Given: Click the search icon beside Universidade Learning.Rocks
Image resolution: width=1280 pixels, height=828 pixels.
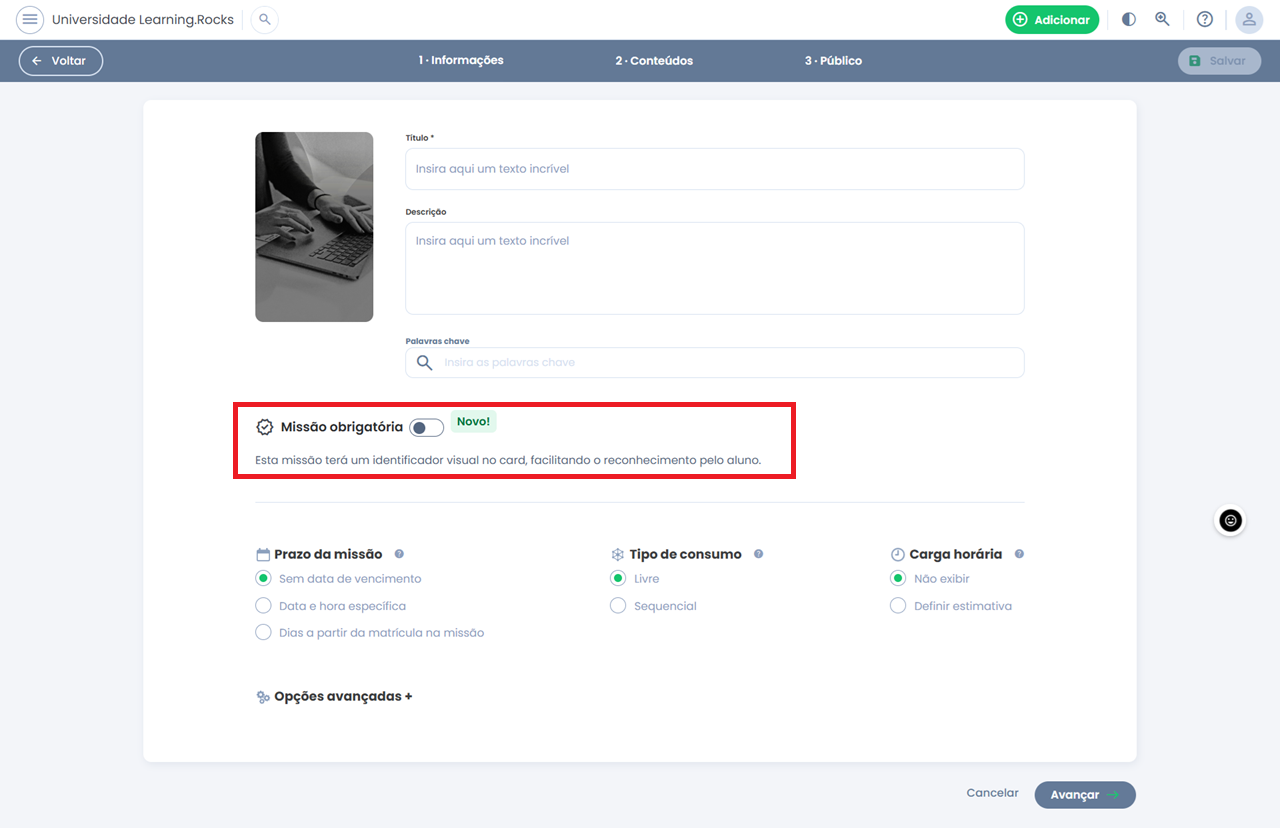Looking at the screenshot, I should [x=264, y=19].
